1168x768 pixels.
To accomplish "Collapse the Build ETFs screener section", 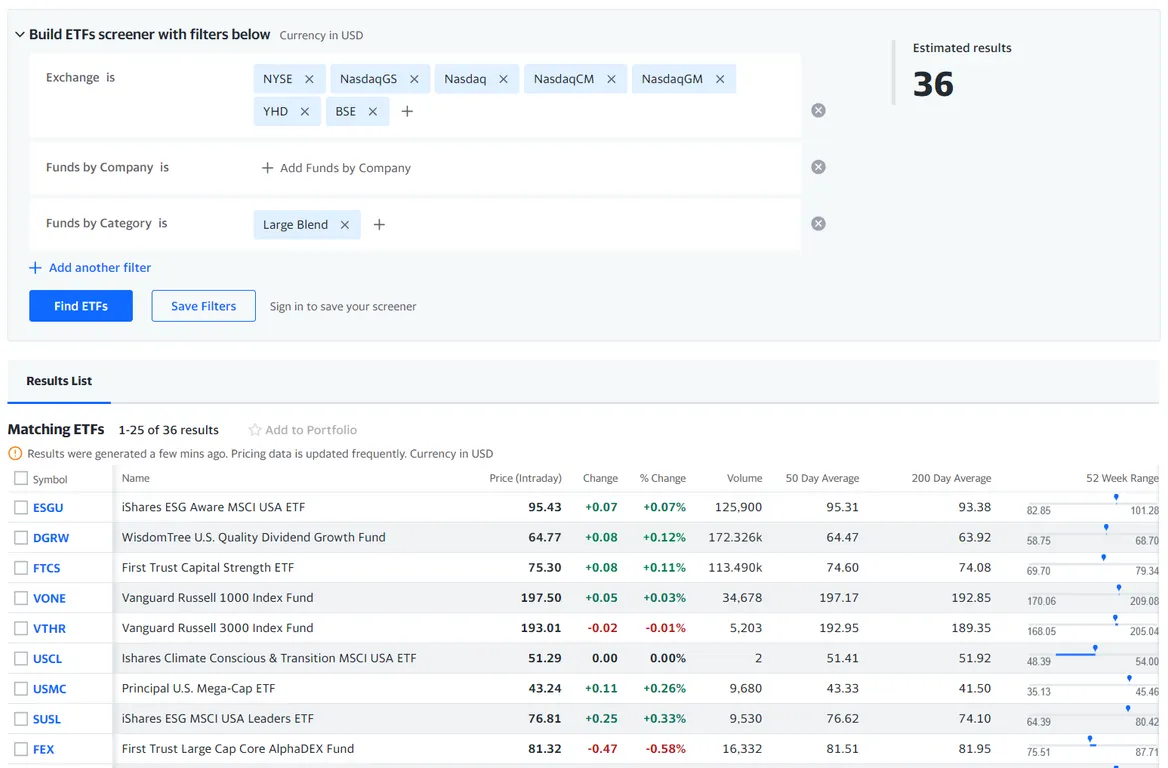I will tap(20, 34).
